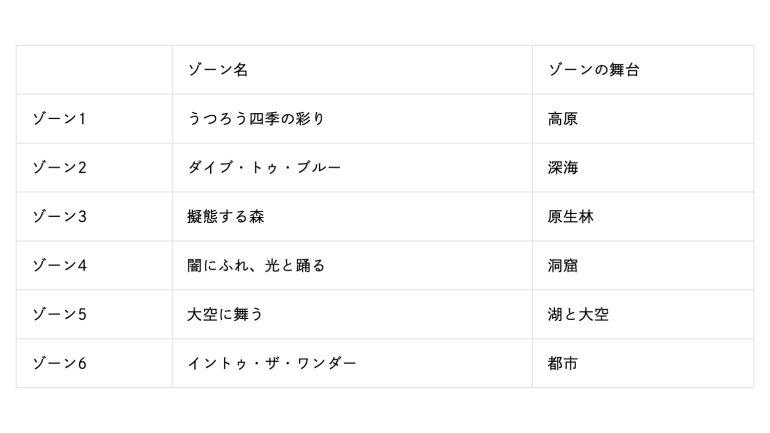
Task: Select the 湖と大空 stage cell
Action: pos(578,315)
